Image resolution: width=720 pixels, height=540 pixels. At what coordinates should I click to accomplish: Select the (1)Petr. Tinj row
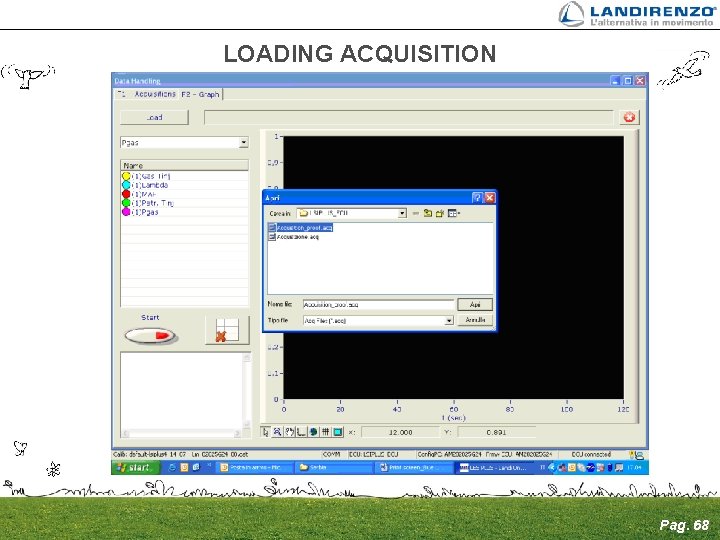pos(185,203)
